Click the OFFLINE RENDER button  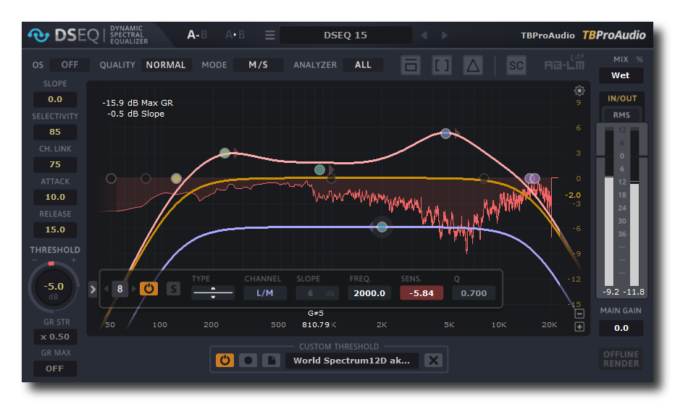tap(621, 359)
